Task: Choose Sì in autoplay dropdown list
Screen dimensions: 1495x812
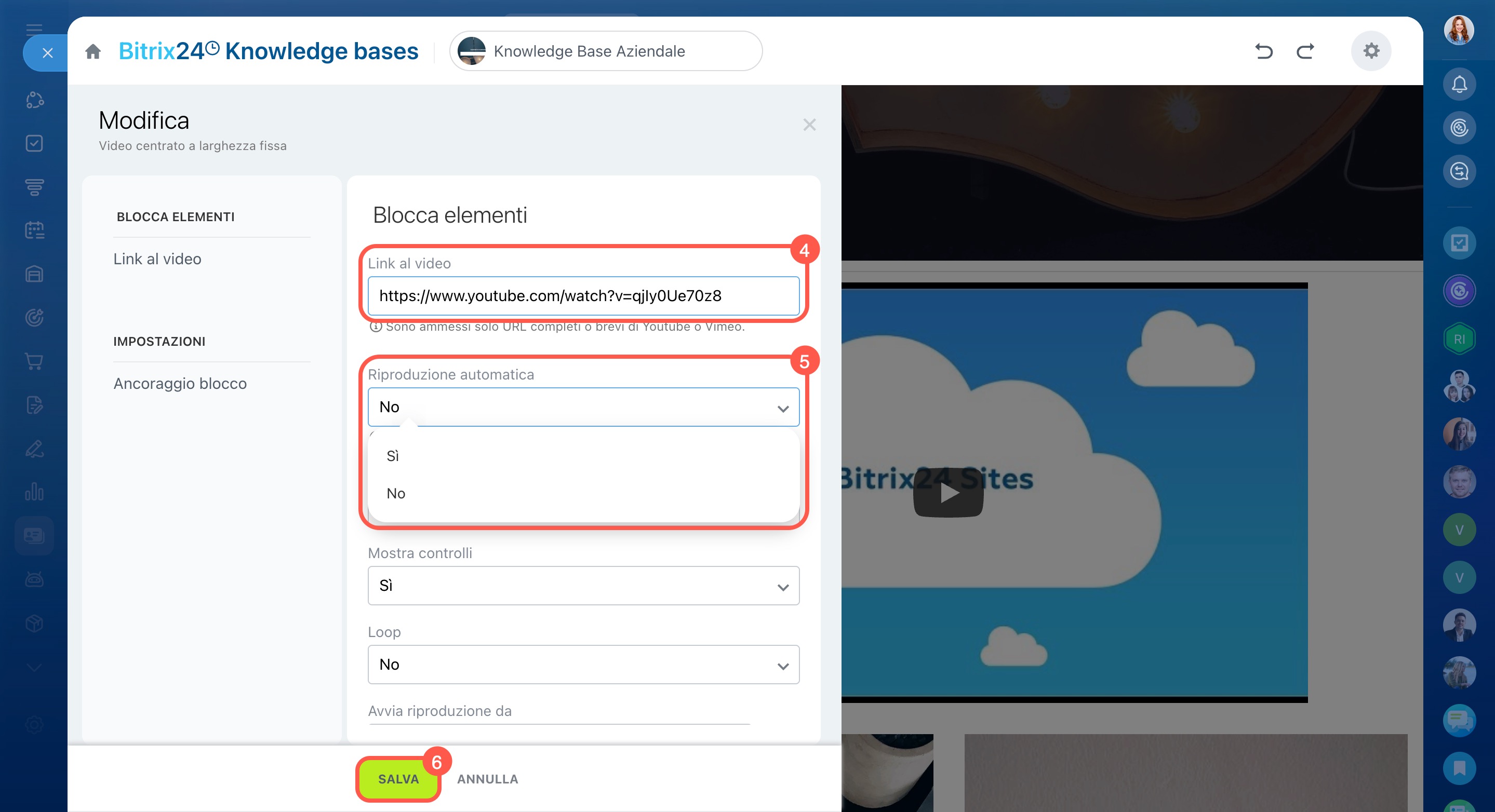Action: click(x=393, y=456)
